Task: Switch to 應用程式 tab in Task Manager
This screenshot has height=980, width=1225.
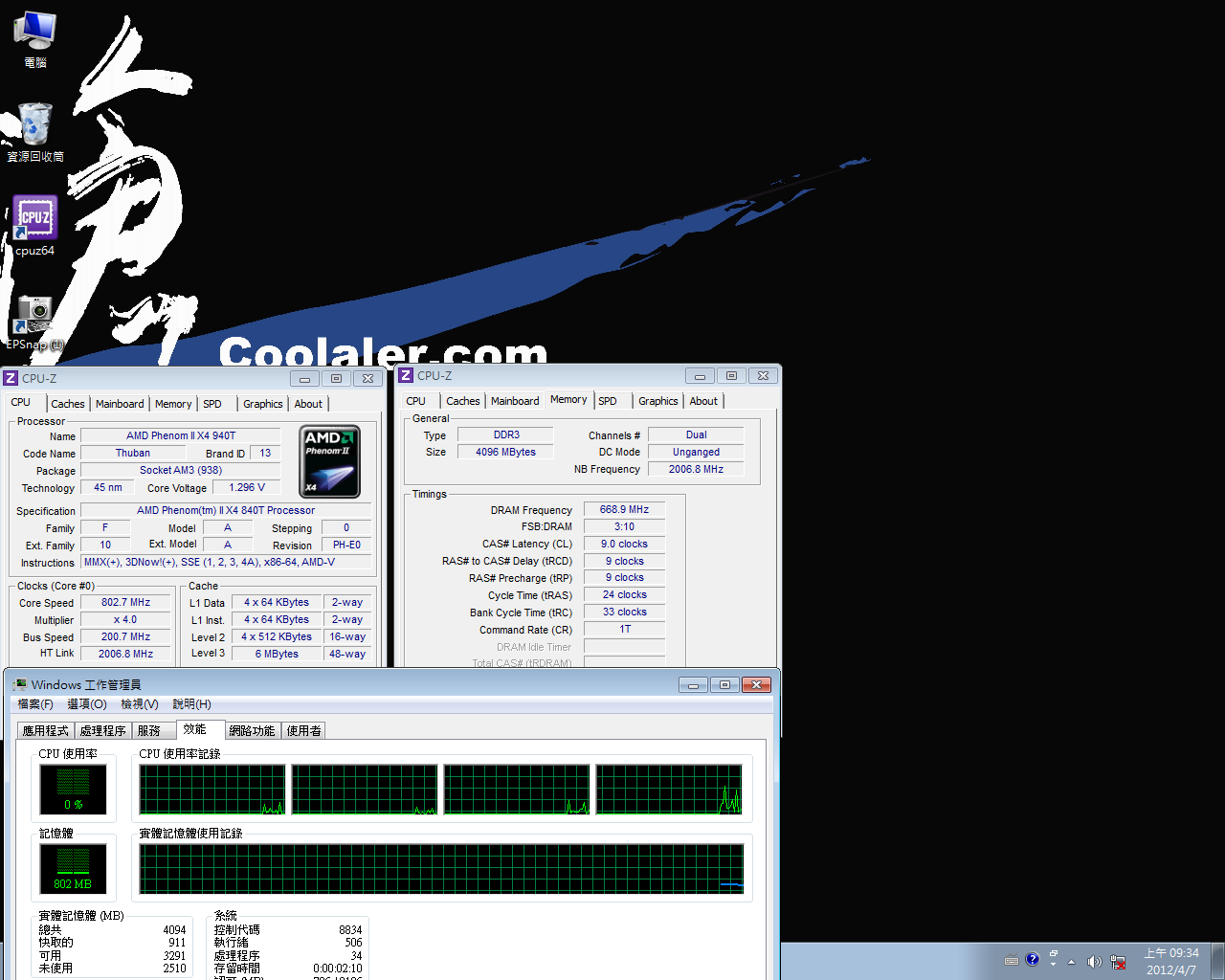Action: pos(46,730)
